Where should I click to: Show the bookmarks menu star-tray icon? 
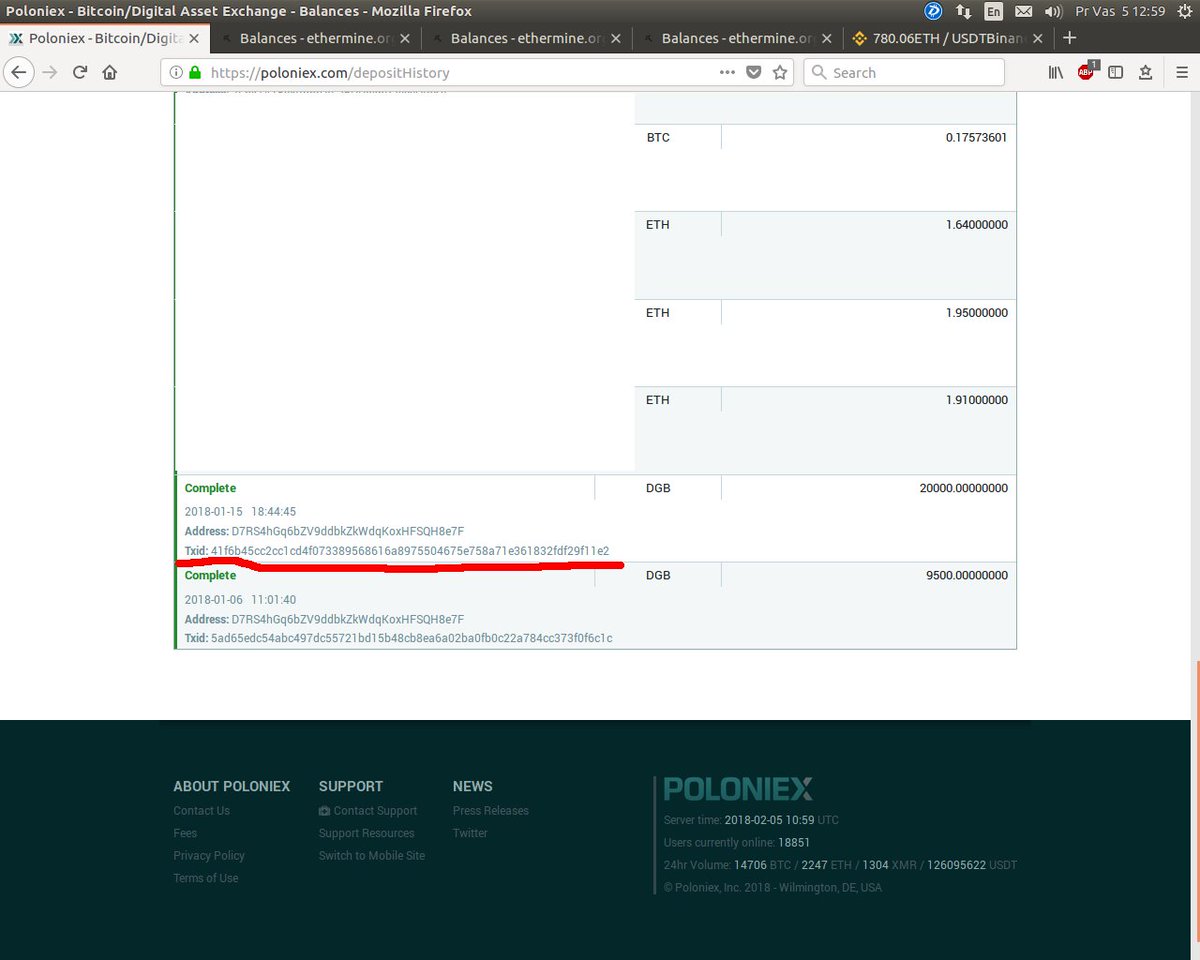1146,72
